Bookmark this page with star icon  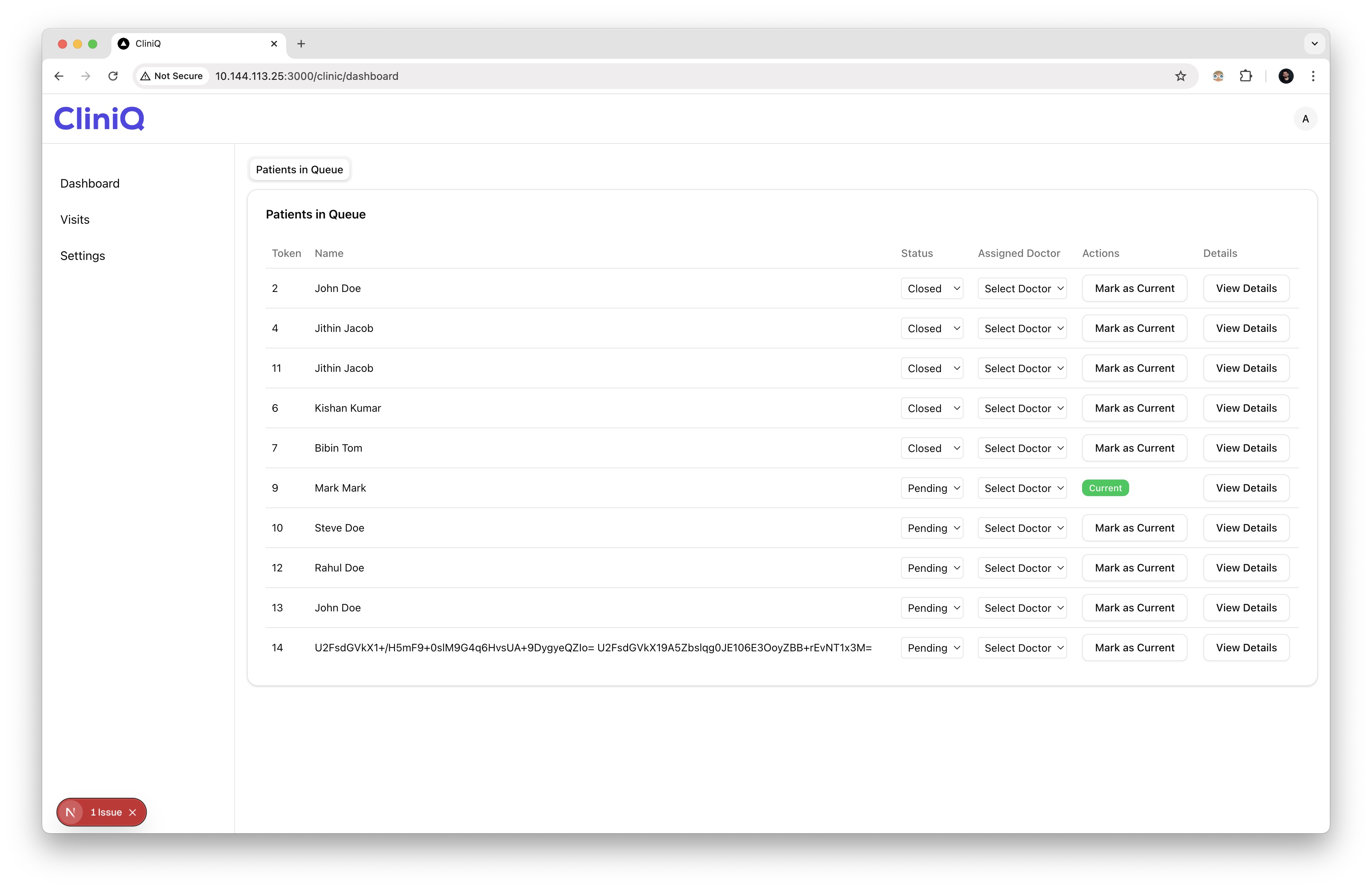tap(1180, 76)
